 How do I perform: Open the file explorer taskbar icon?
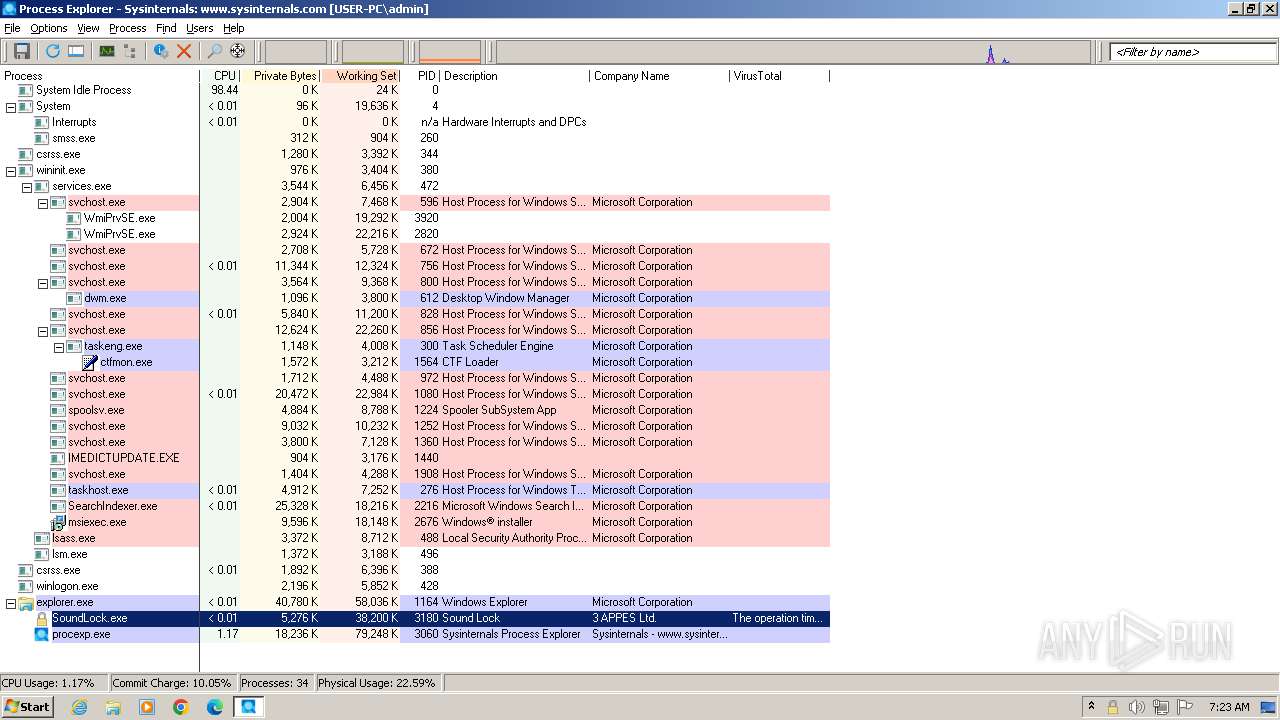point(113,707)
